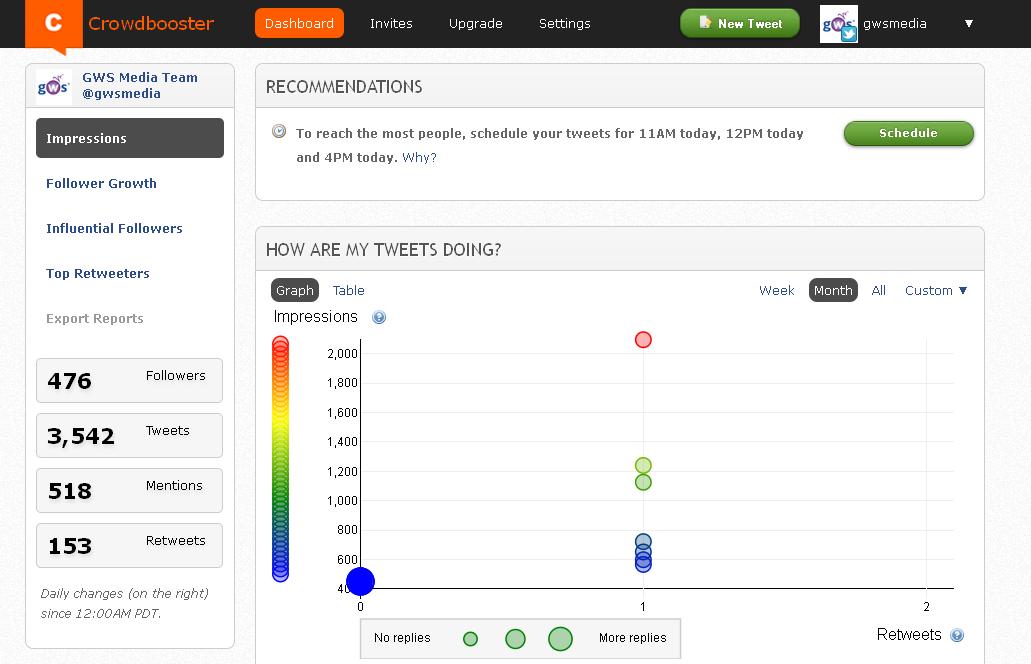1031x664 pixels.
Task: Click the 2,000 y-axis label
Action: tap(343, 354)
